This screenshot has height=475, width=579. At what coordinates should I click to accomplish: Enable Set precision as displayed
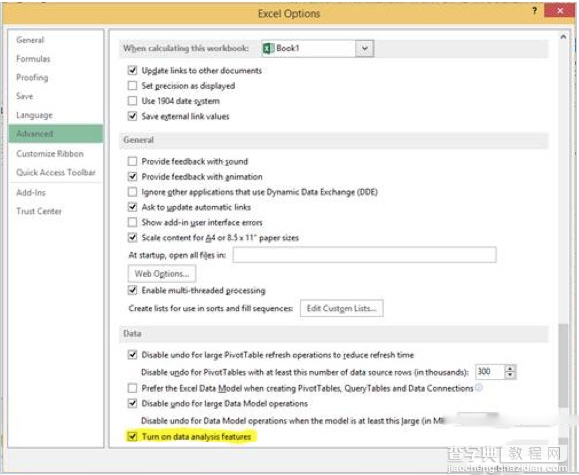click(x=132, y=86)
